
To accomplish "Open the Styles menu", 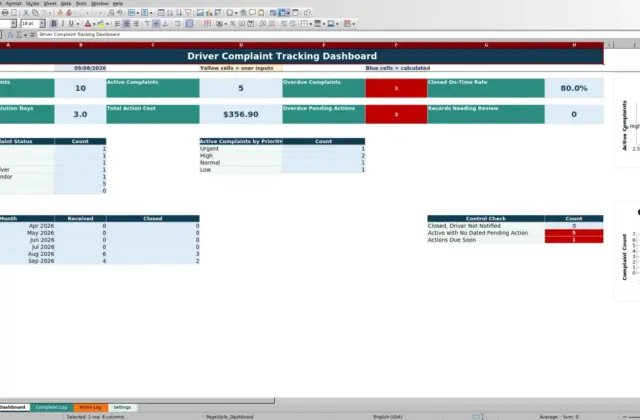I will pos(32,3).
